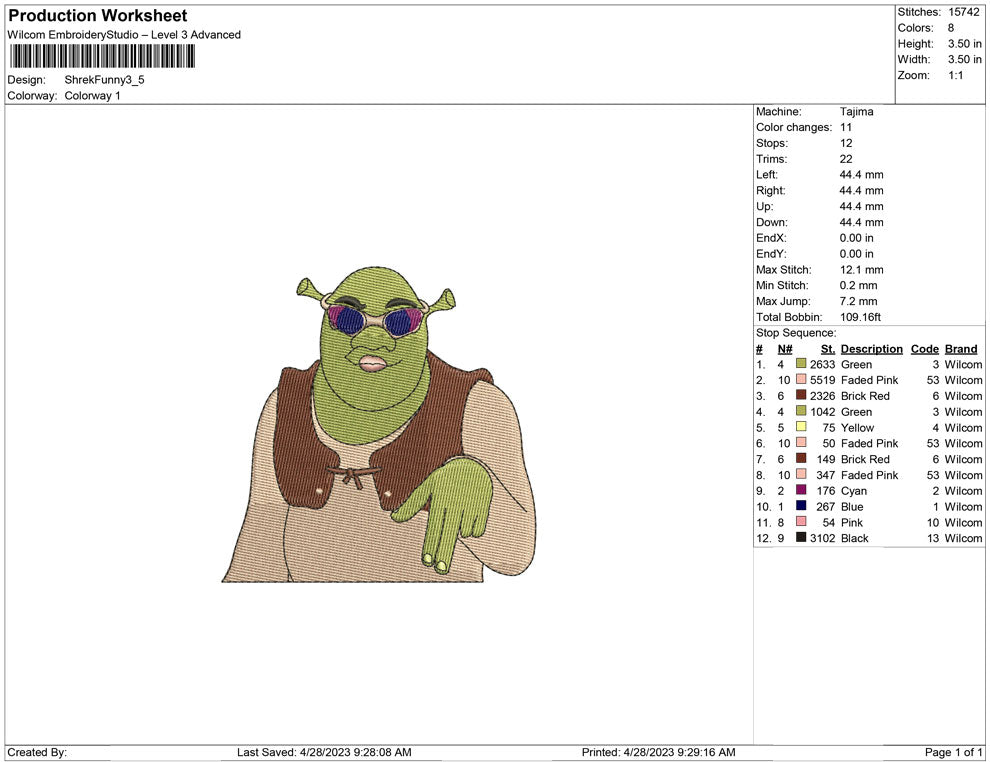990x762 pixels.
Task: Click the Color changes value 11
Action: [846, 128]
